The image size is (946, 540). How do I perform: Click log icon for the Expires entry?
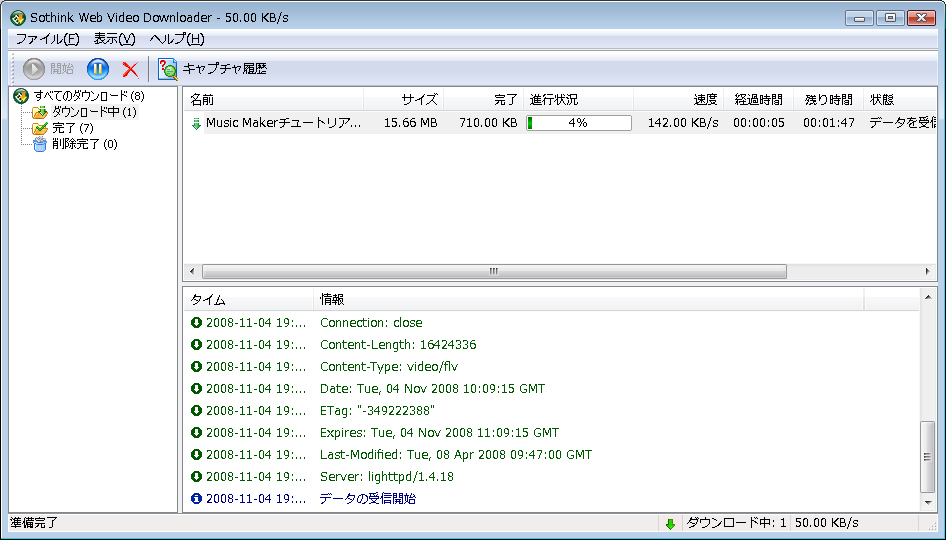[x=196, y=433]
